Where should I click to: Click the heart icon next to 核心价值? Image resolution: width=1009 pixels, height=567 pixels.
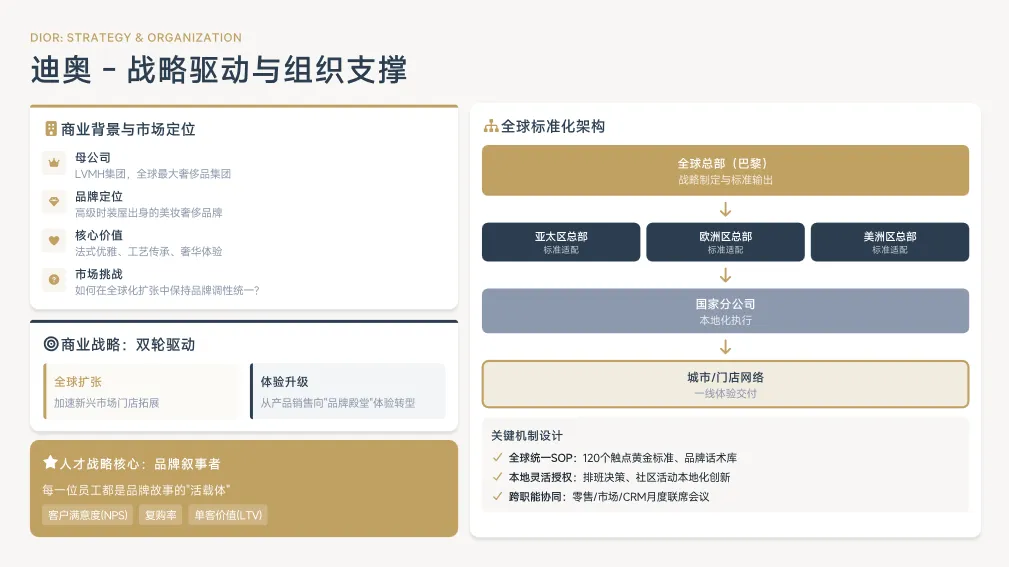click(54, 241)
